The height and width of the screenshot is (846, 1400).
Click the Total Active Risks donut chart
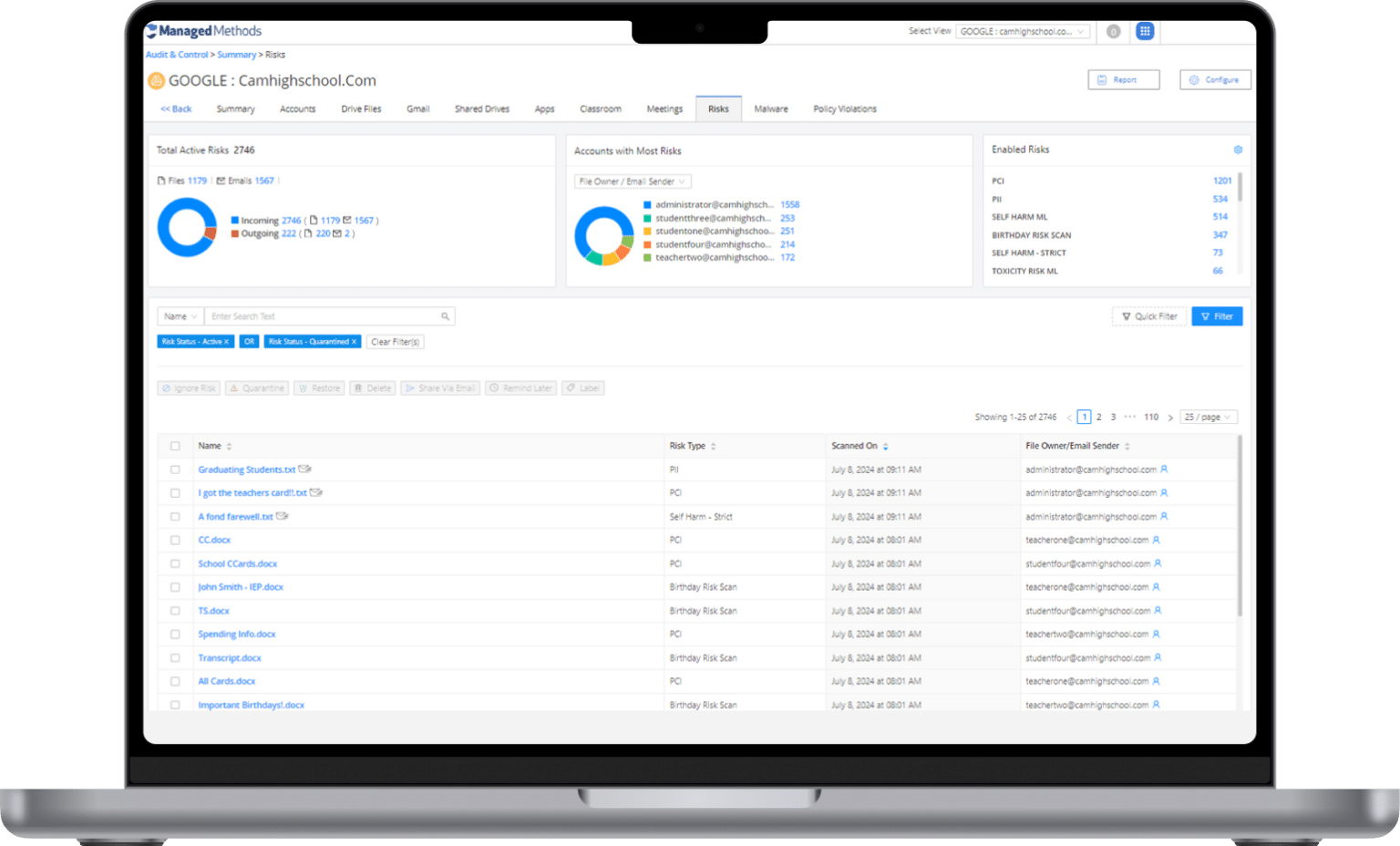pos(187,227)
